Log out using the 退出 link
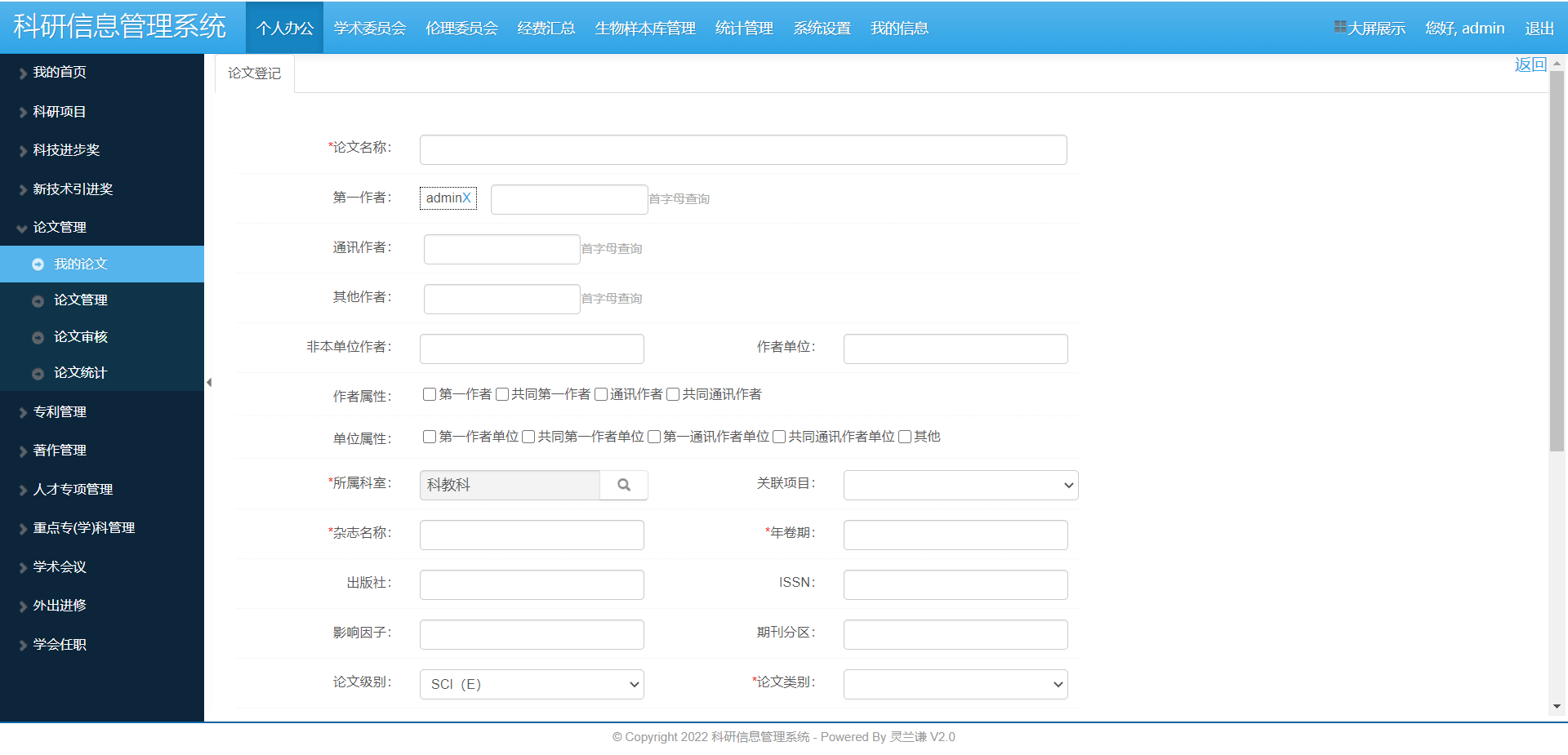Image resolution: width=1568 pixels, height=755 pixels. point(1539,29)
